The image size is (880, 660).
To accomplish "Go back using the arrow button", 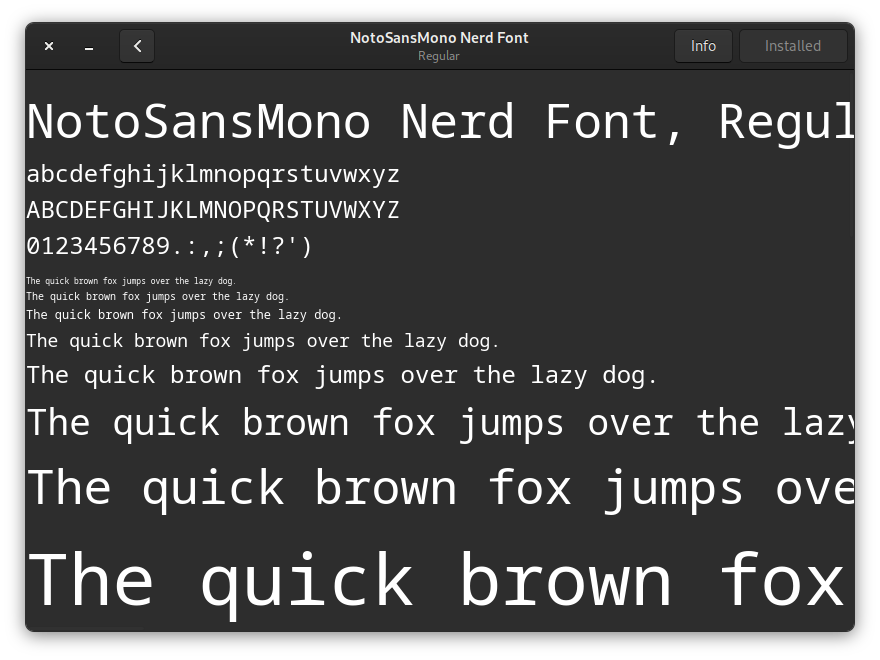I will [x=137, y=46].
